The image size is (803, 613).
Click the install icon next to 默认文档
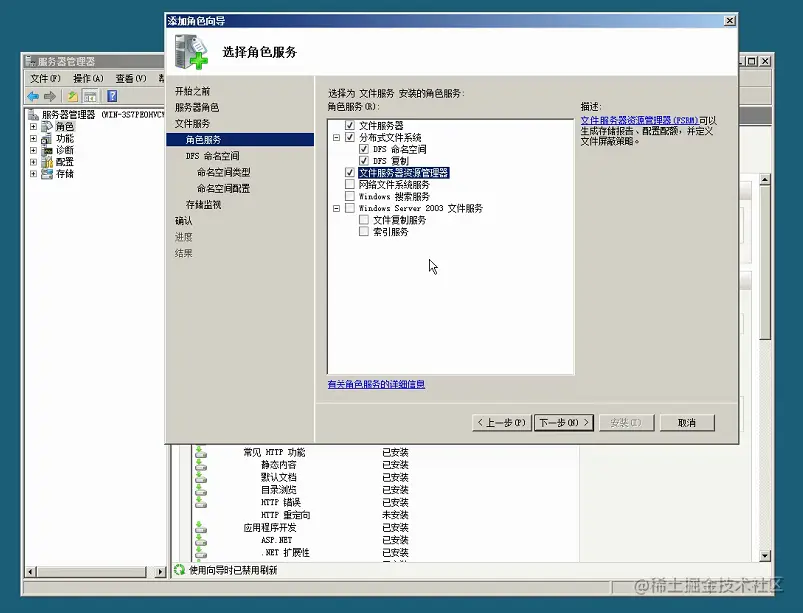[201, 477]
